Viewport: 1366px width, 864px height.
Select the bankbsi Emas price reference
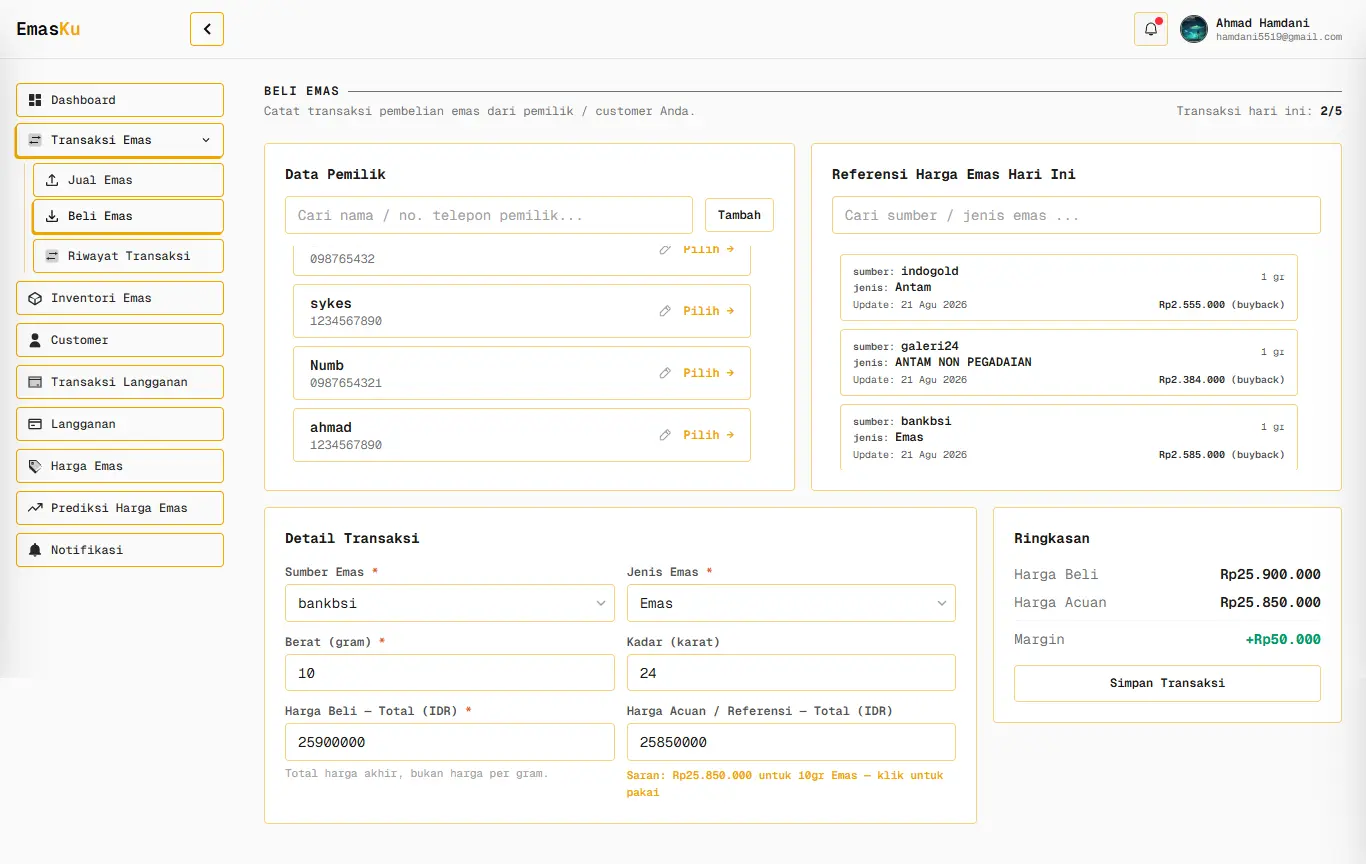[1069, 437]
